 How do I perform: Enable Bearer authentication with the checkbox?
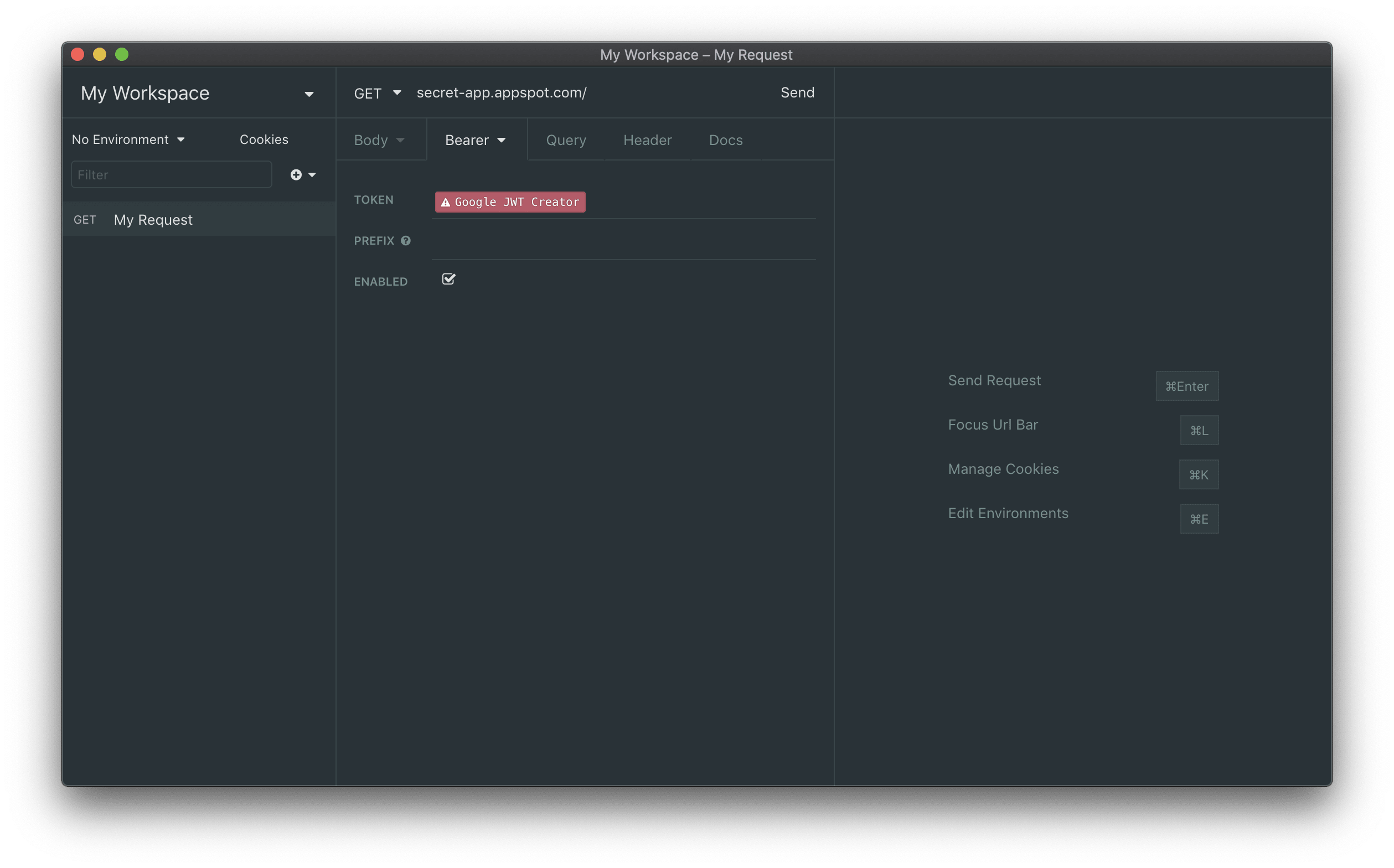(448, 279)
